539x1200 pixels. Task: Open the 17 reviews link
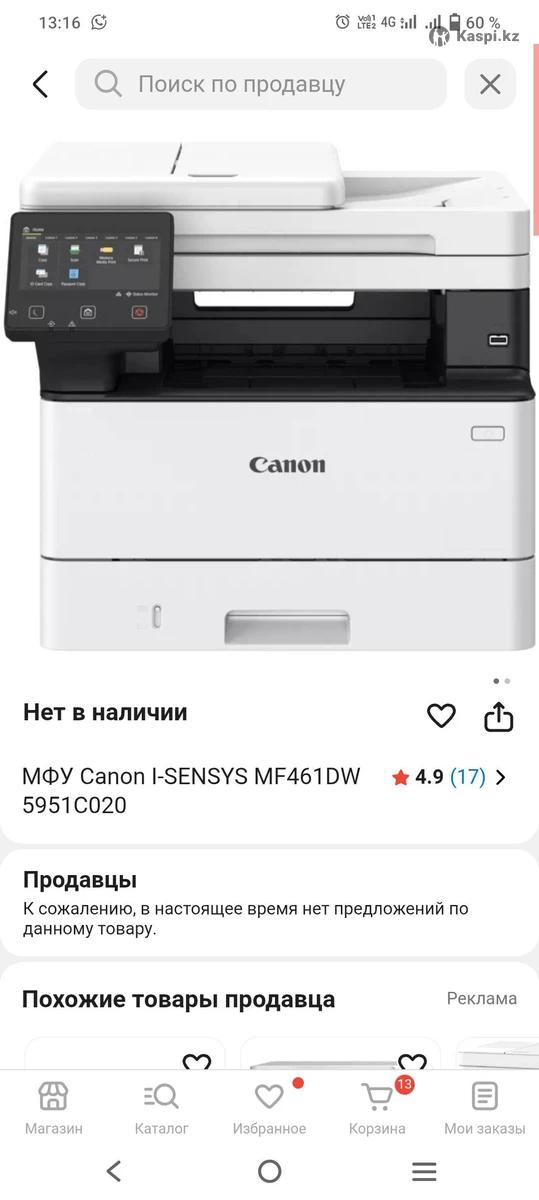pyautogui.click(x=468, y=777)
